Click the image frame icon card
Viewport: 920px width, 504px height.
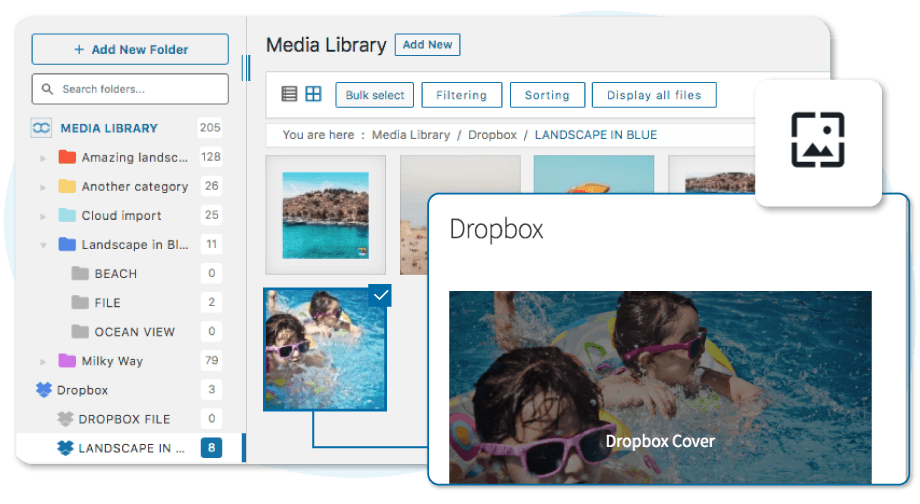tap(818, 141)
